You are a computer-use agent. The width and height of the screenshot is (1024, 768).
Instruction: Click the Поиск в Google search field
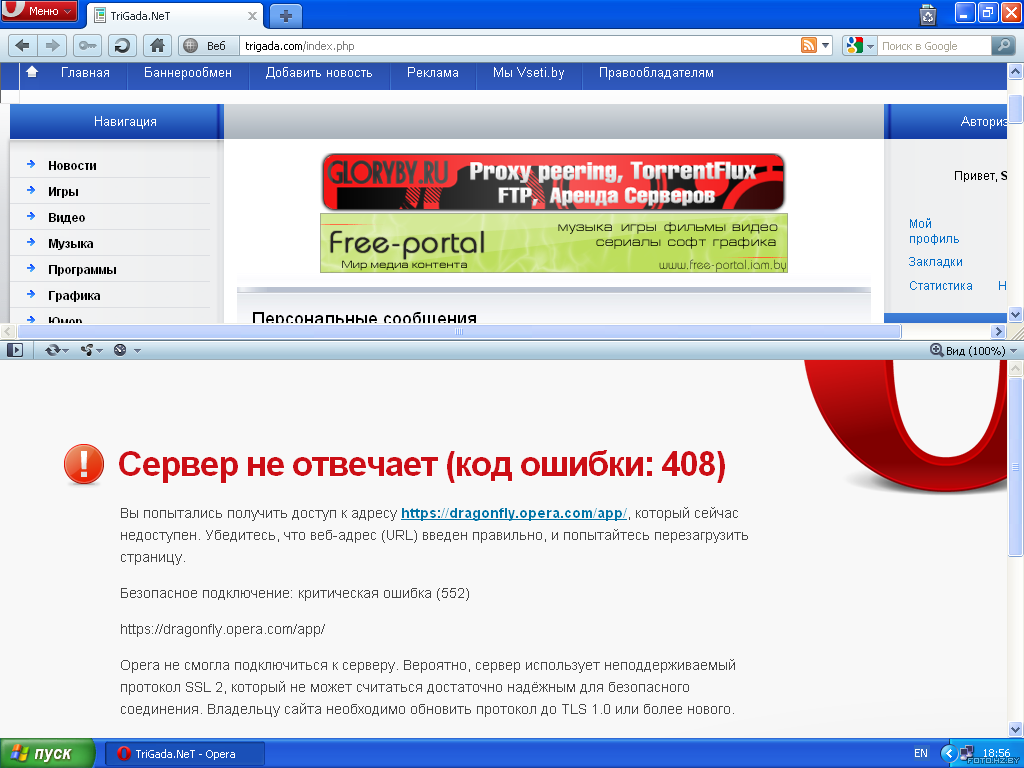pos(934,46)
